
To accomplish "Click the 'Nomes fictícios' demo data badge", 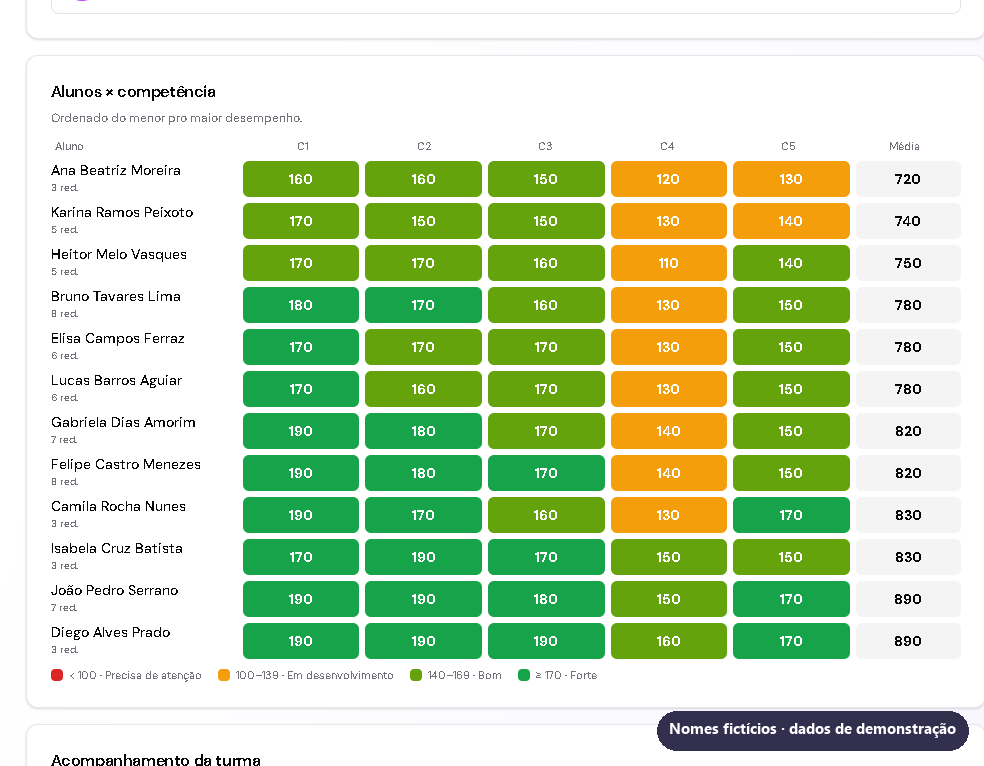I will (x=813, y=729).
